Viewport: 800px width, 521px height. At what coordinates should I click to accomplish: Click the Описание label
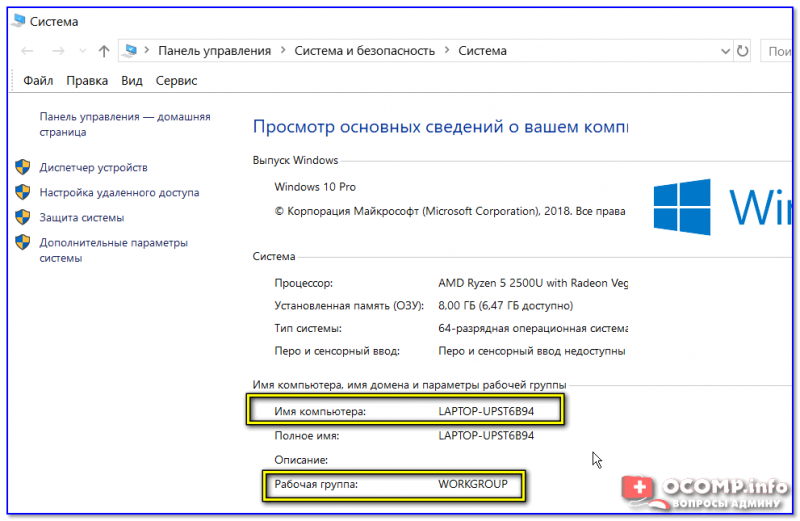[x=301, y=460]
